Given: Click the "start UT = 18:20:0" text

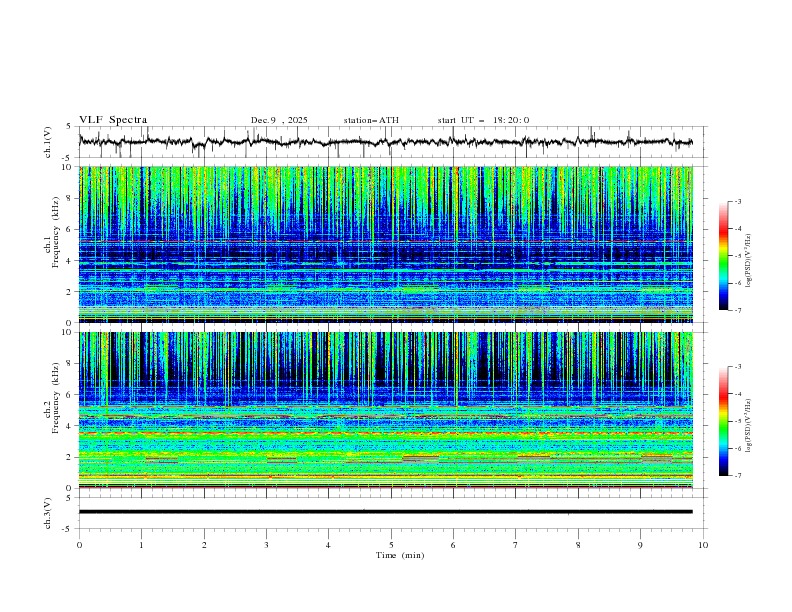Looking at the screenshot, I should point(483,120).
